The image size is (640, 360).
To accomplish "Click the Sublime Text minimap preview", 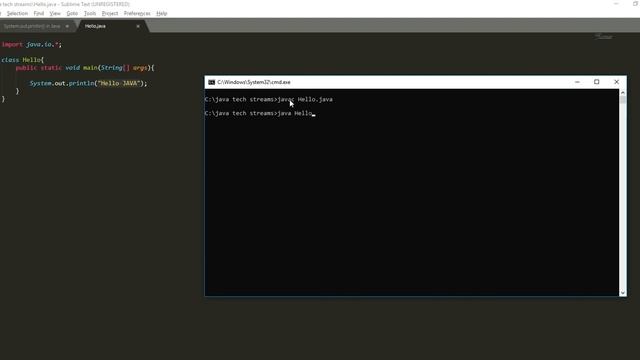I will point(604,37).
